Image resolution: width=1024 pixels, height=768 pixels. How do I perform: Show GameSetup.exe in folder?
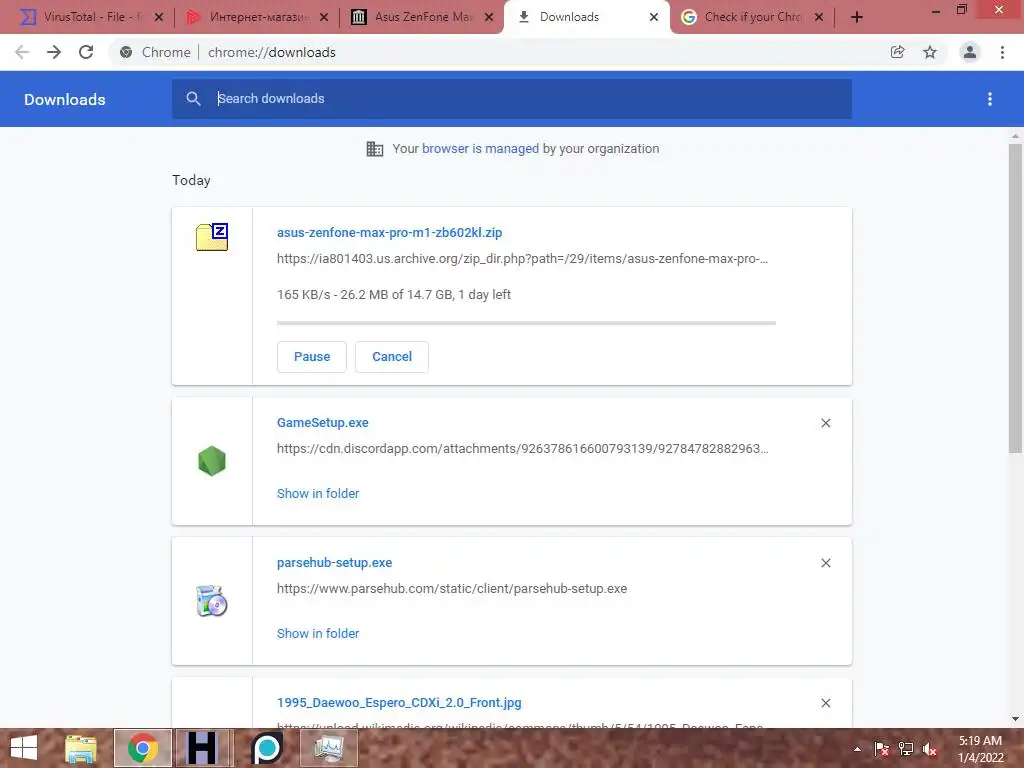pos(318,494)
